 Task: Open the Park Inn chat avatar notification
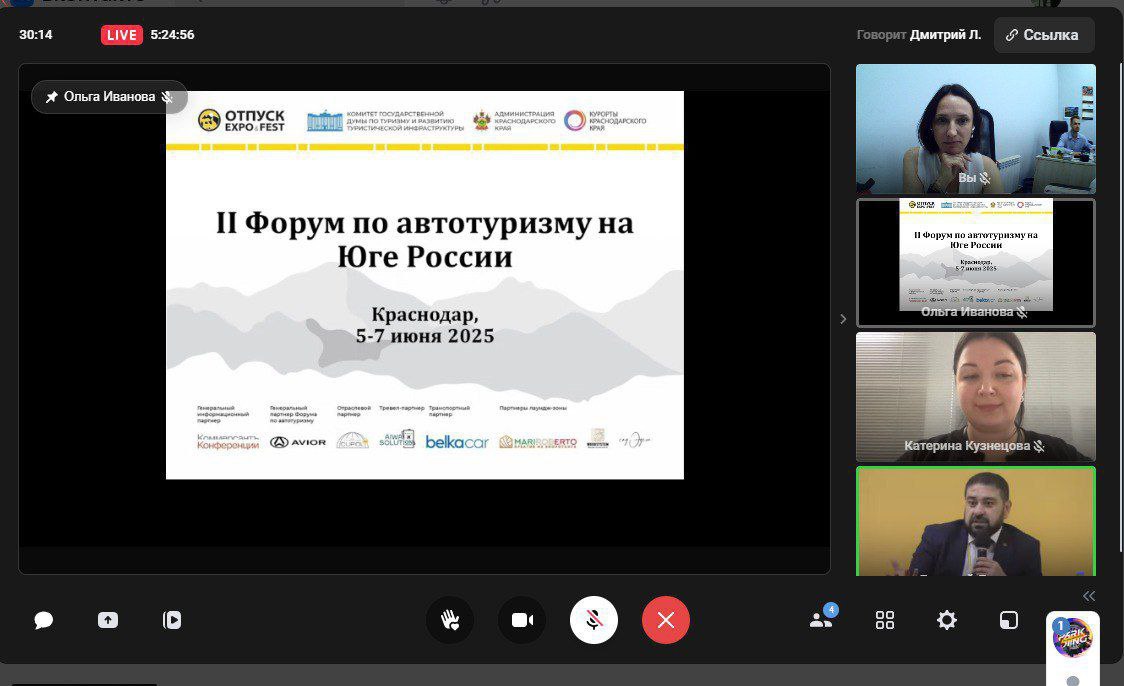pos(1072,636)
